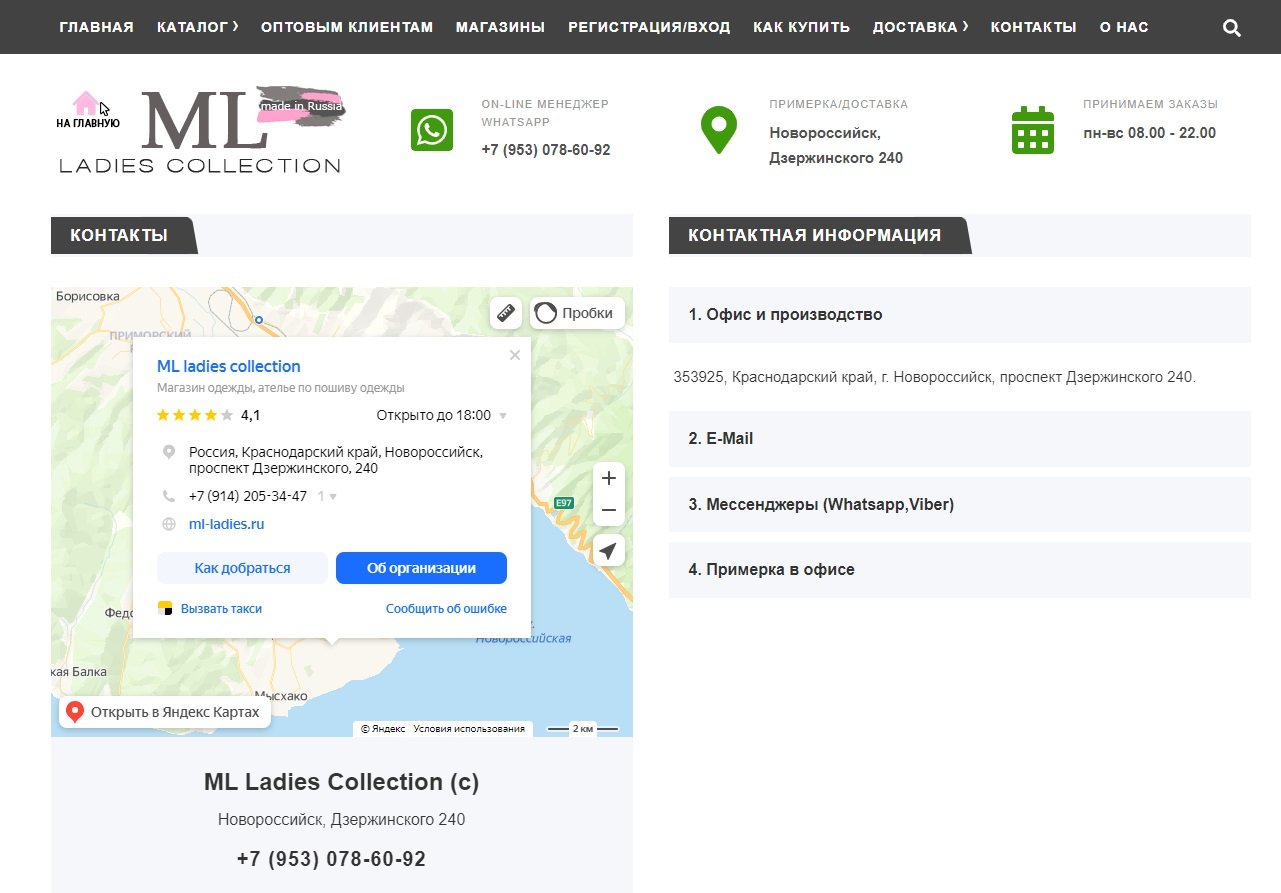
Task: Click the map scale bar '2 км'
Action: [583, 729]
